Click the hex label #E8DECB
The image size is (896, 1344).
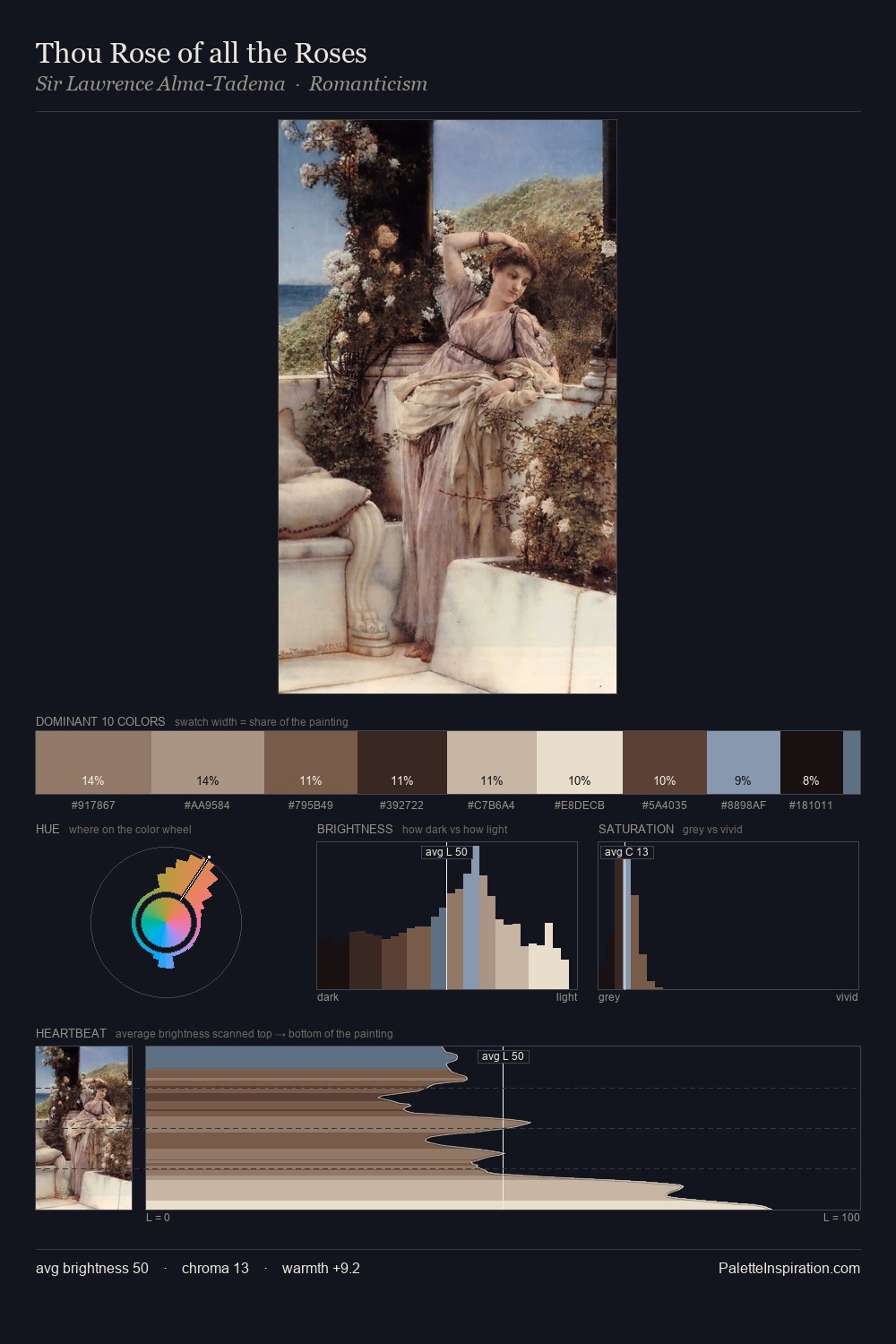(579, 806)
